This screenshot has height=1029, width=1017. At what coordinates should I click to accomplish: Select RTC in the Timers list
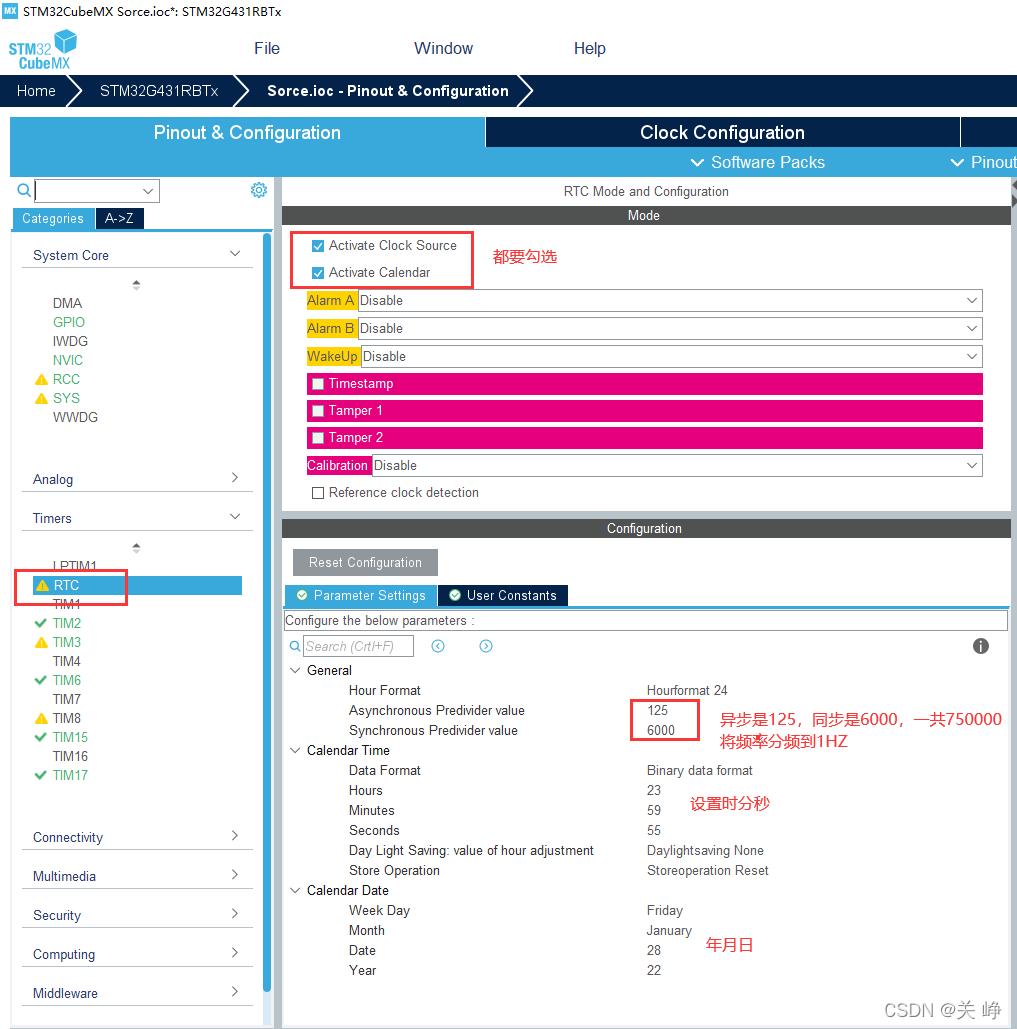tap(138, 585)
